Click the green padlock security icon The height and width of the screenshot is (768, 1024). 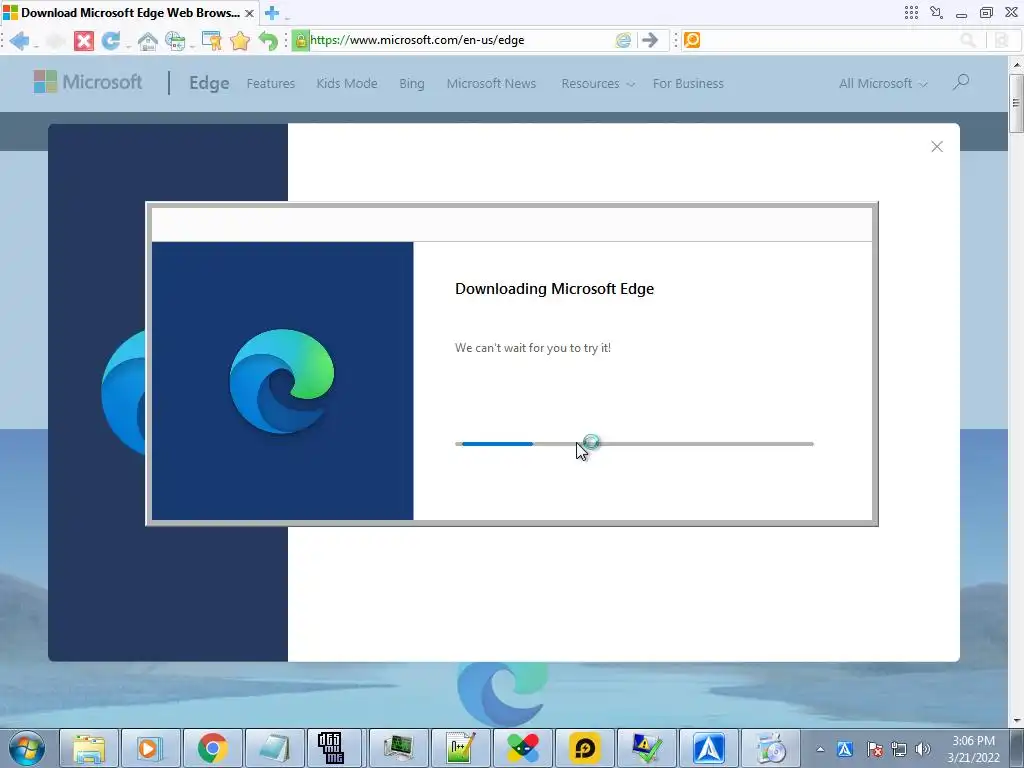click(x=300, y=40)
